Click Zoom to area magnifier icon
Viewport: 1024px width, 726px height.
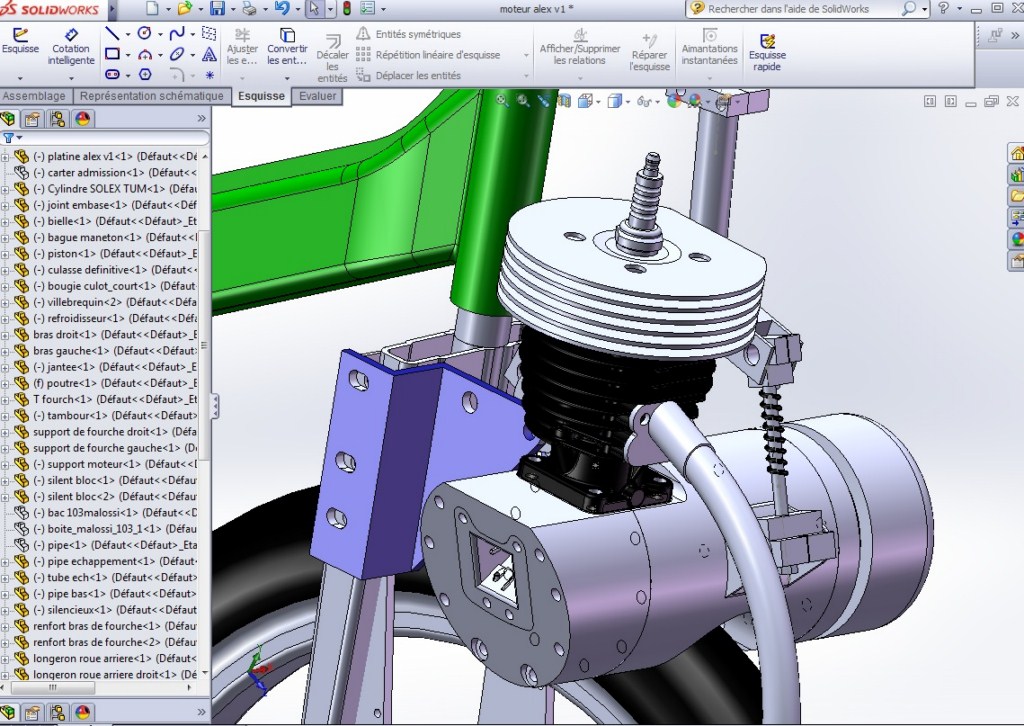(x=522, y=100)
